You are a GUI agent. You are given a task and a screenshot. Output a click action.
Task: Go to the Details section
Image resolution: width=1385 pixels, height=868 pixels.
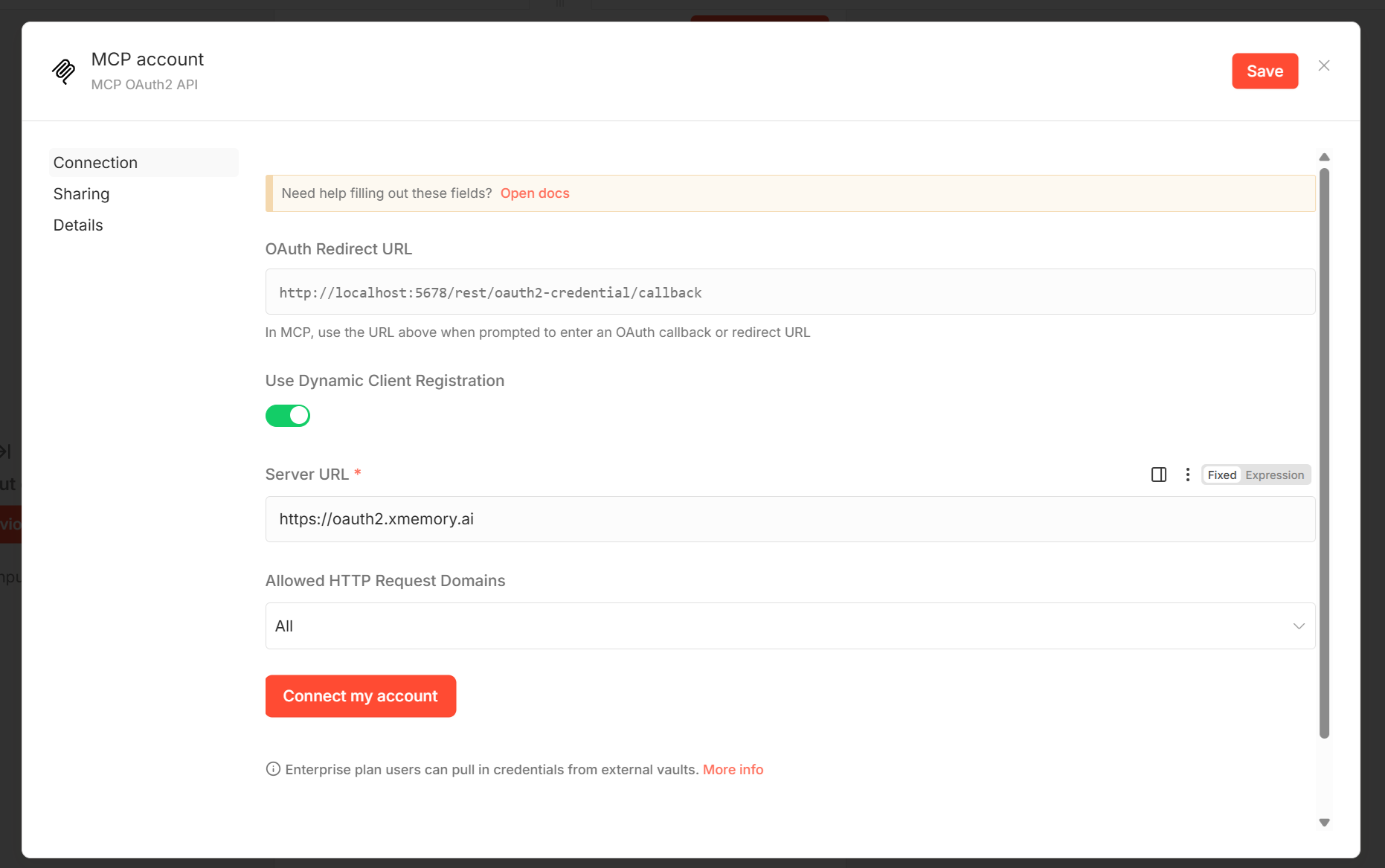click(78, 225)
